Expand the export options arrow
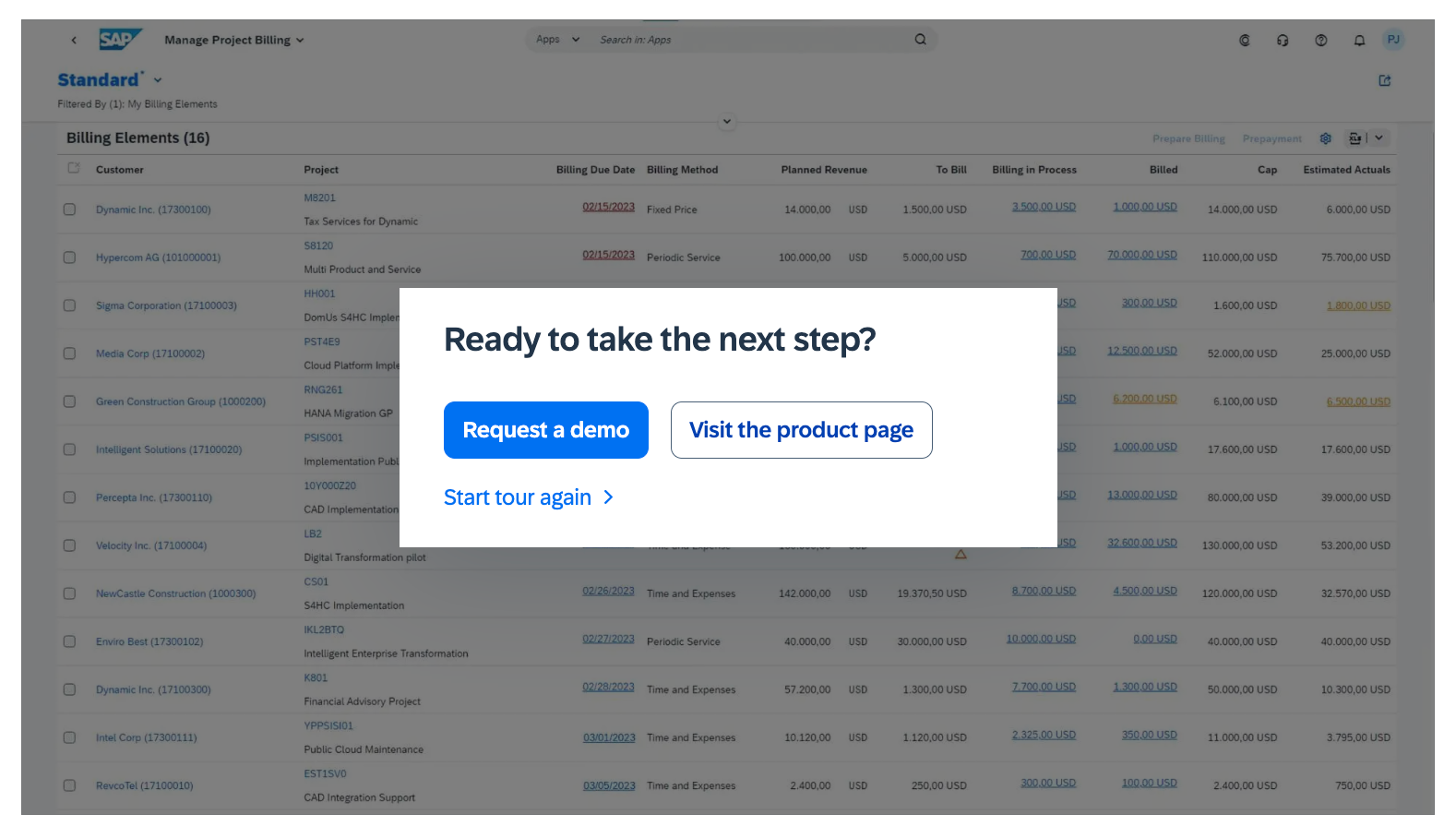The image size is (1456, 838). click(x=1378, y=138)
